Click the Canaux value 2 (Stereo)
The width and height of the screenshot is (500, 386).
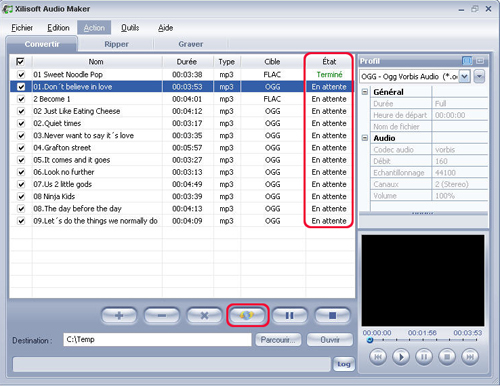coord(452,184)
